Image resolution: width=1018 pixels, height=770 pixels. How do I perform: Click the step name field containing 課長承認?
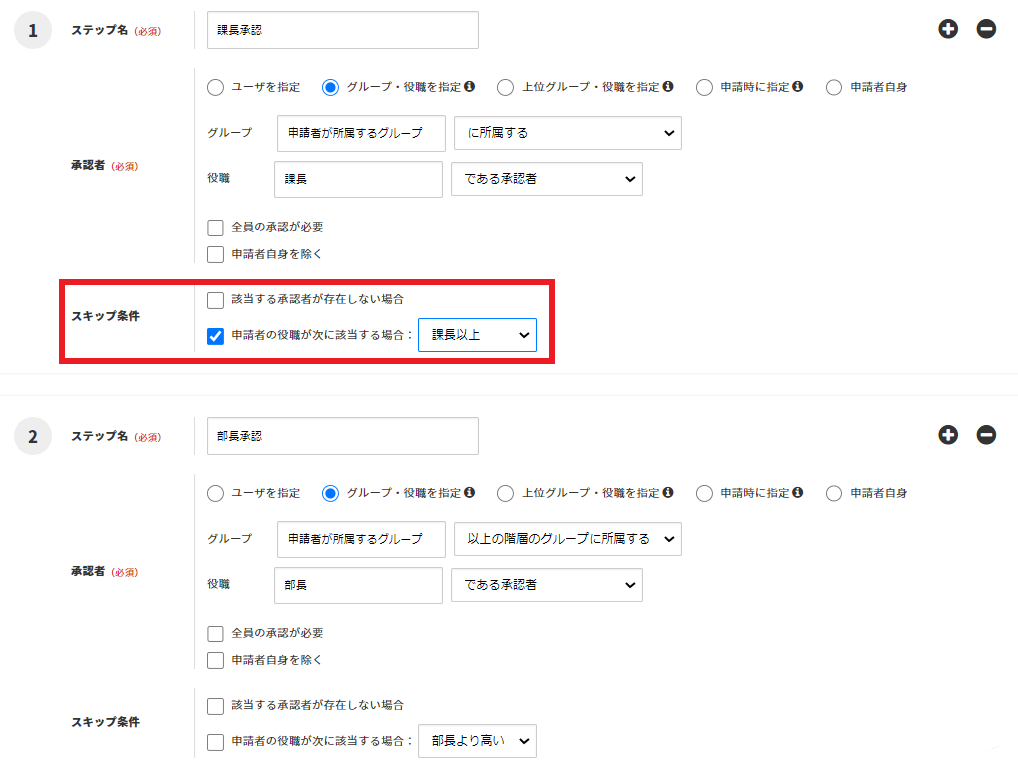pyautogui.click(x=342, y=30)
